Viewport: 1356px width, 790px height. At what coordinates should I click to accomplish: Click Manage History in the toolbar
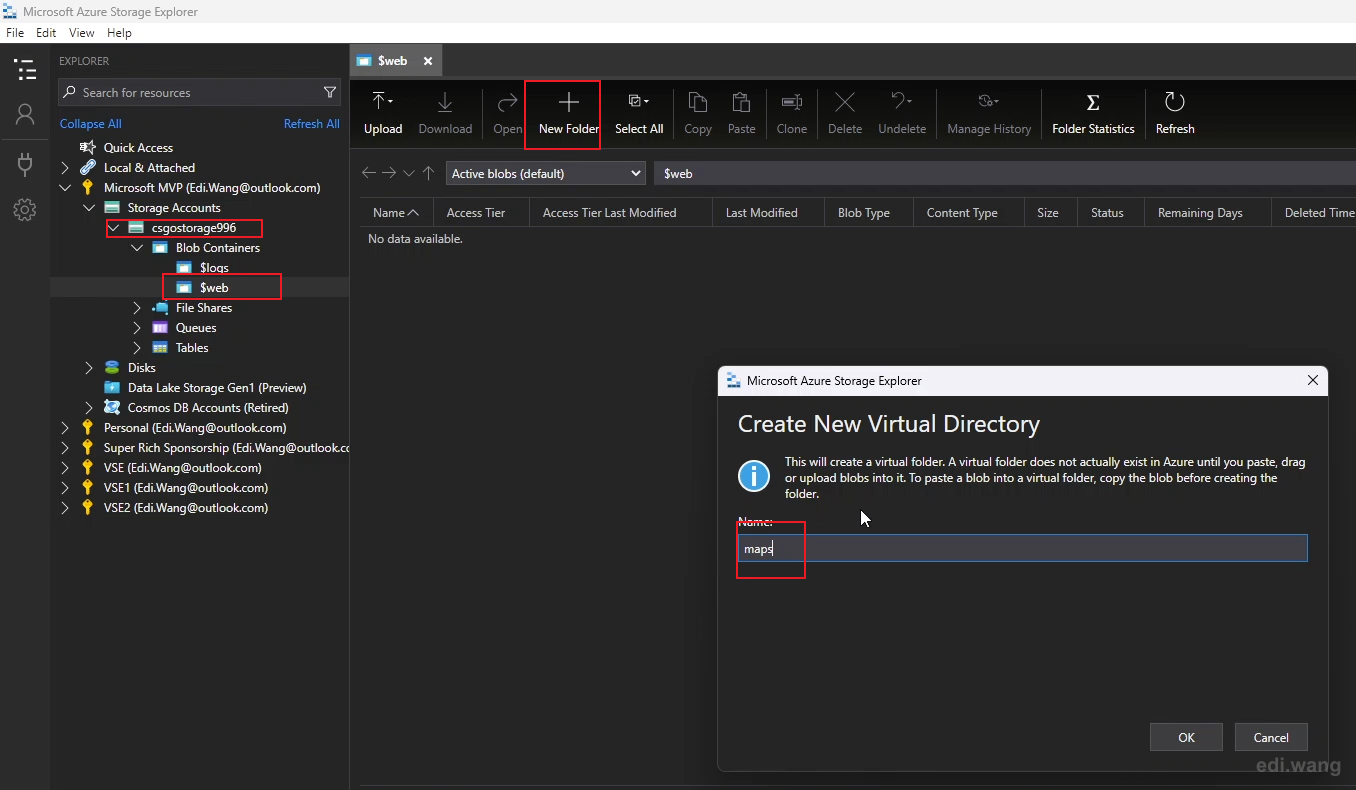tap(989, 113)
